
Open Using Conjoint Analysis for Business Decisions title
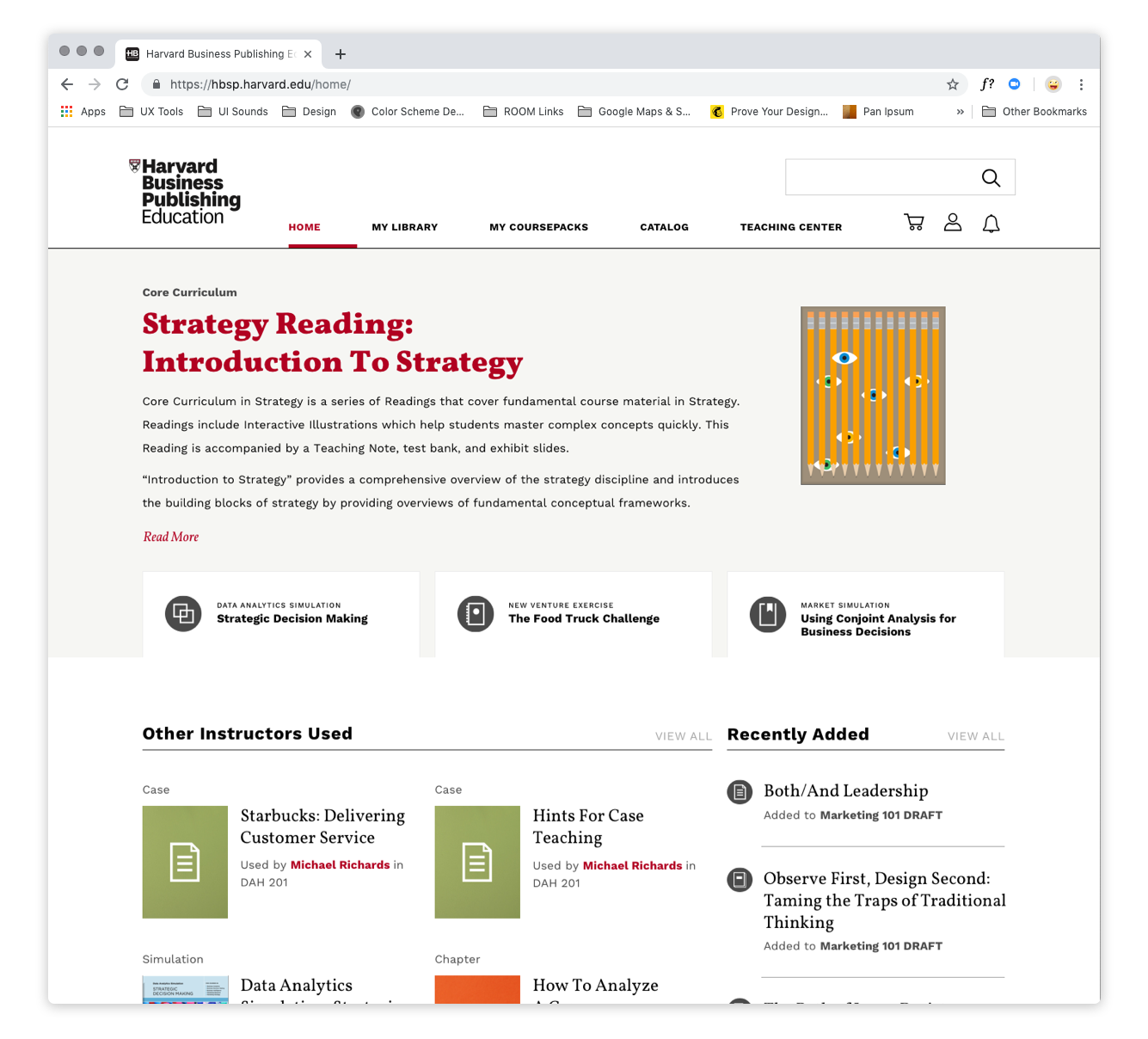(878, 625)
